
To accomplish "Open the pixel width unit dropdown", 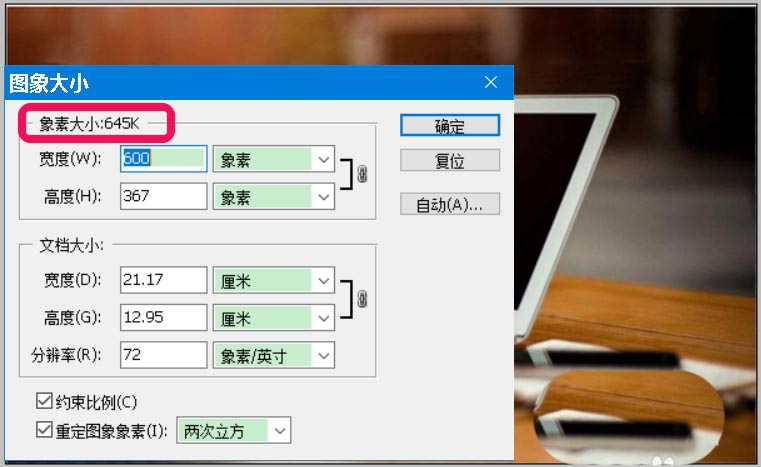I will [x=273, y=159].
